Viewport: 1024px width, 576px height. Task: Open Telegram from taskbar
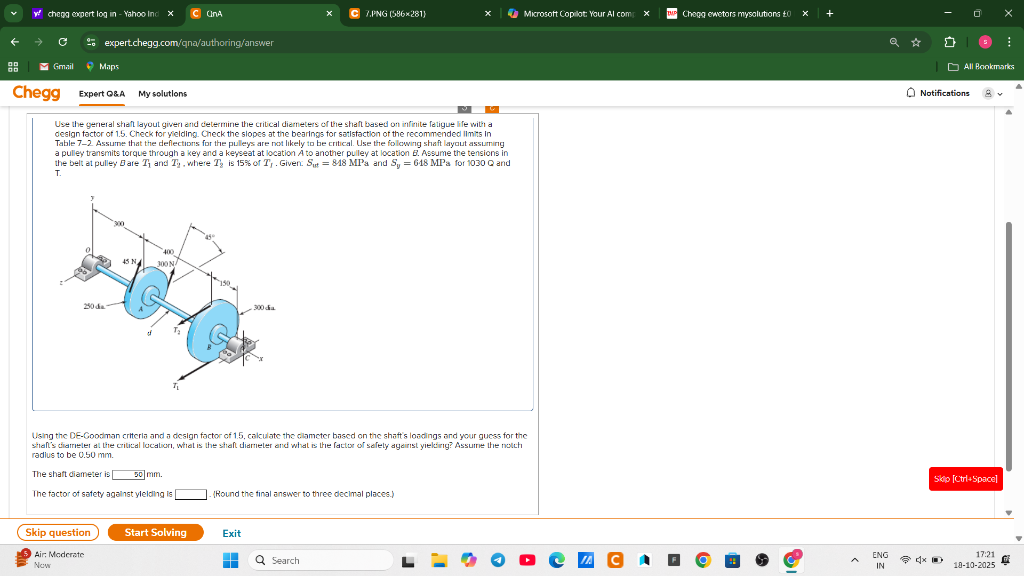498,560
